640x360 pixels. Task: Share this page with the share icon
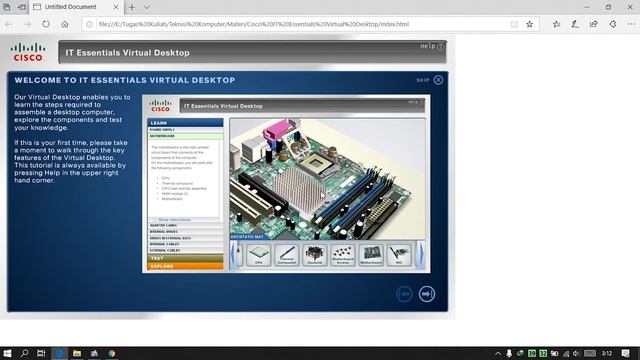pyautogui.click(x=594, y=24)
